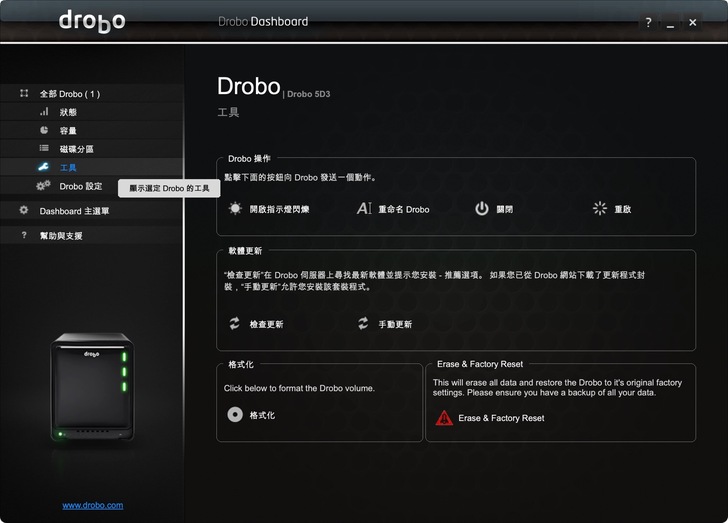Click the rename AI text icon

tap(364, 209)
